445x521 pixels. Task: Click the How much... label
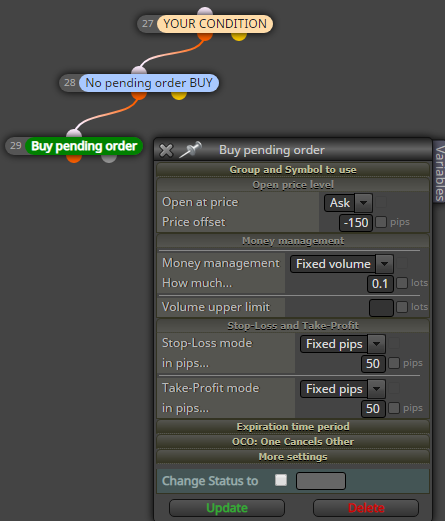[x=197, y=283]
